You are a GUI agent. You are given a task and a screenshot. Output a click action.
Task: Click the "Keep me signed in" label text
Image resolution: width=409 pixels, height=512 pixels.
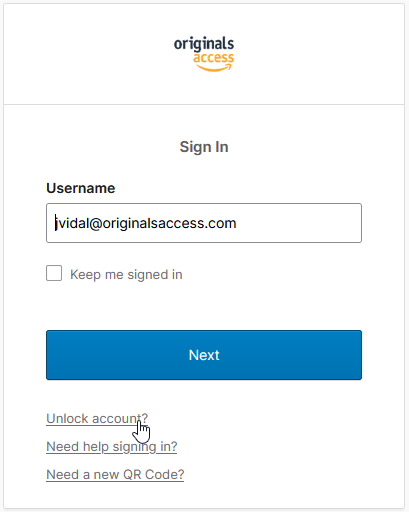click(126, 275)
